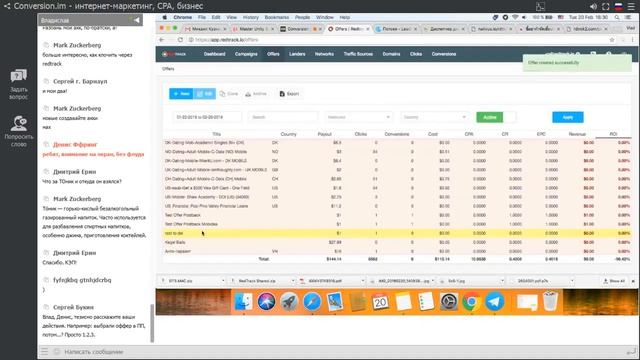Open Traffic Sources section
This screenshot has width=640, height=360.
tap(358, 54)
